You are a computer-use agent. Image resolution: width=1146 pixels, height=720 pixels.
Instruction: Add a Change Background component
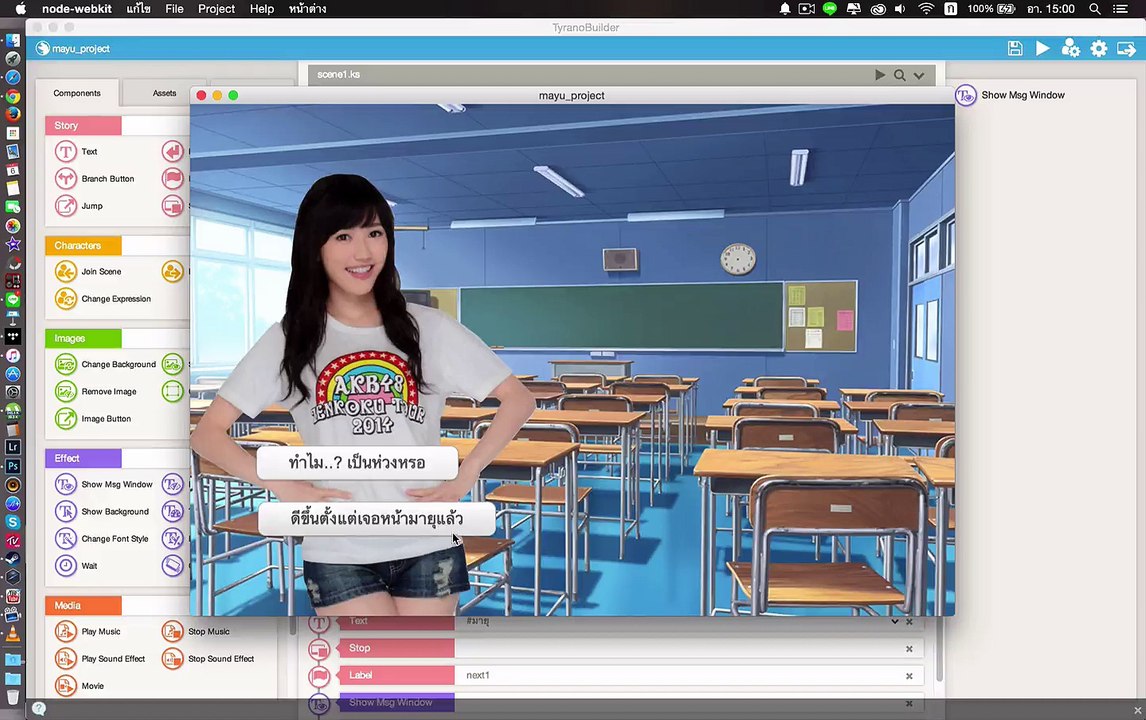coord(105,364)
